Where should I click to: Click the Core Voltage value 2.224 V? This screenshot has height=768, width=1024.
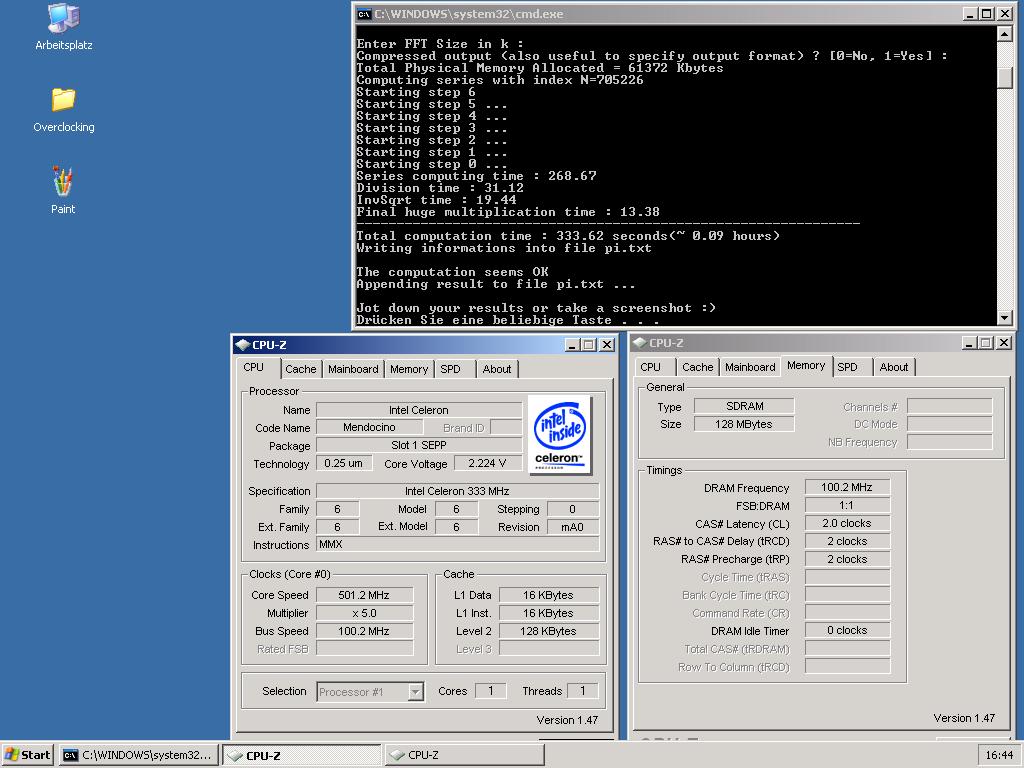coord(487,463)
